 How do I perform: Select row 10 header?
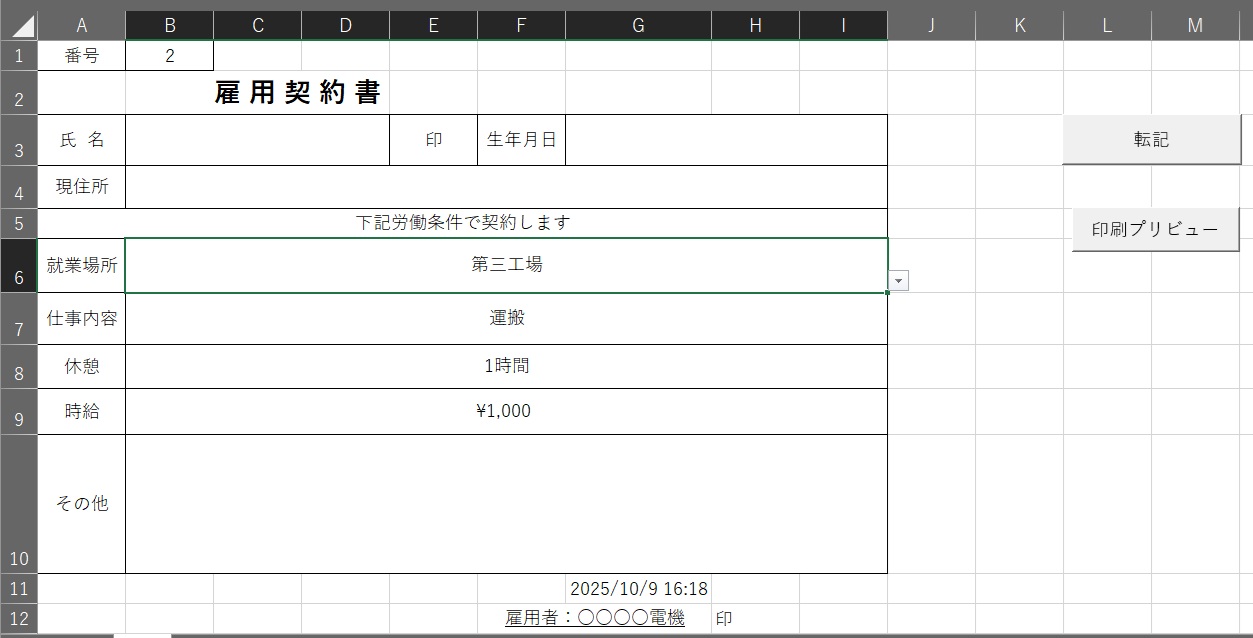19,504
